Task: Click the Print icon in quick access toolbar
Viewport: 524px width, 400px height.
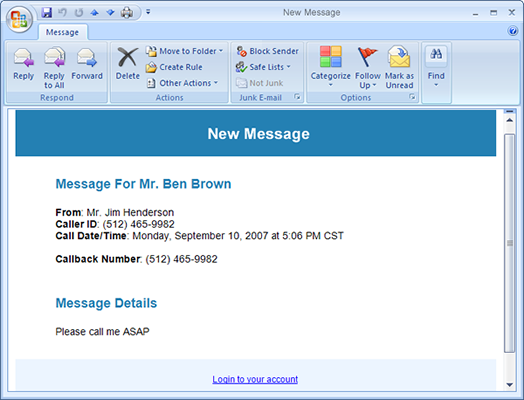Action: pyautogui.click(x=127, y=13)
